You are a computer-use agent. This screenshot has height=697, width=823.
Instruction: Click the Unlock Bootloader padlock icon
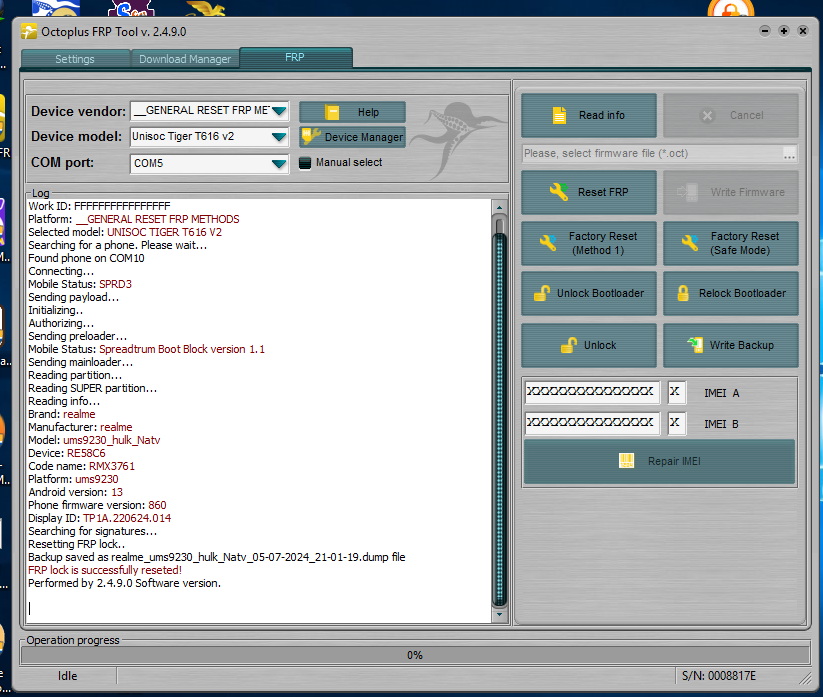(x=541, y=293)
